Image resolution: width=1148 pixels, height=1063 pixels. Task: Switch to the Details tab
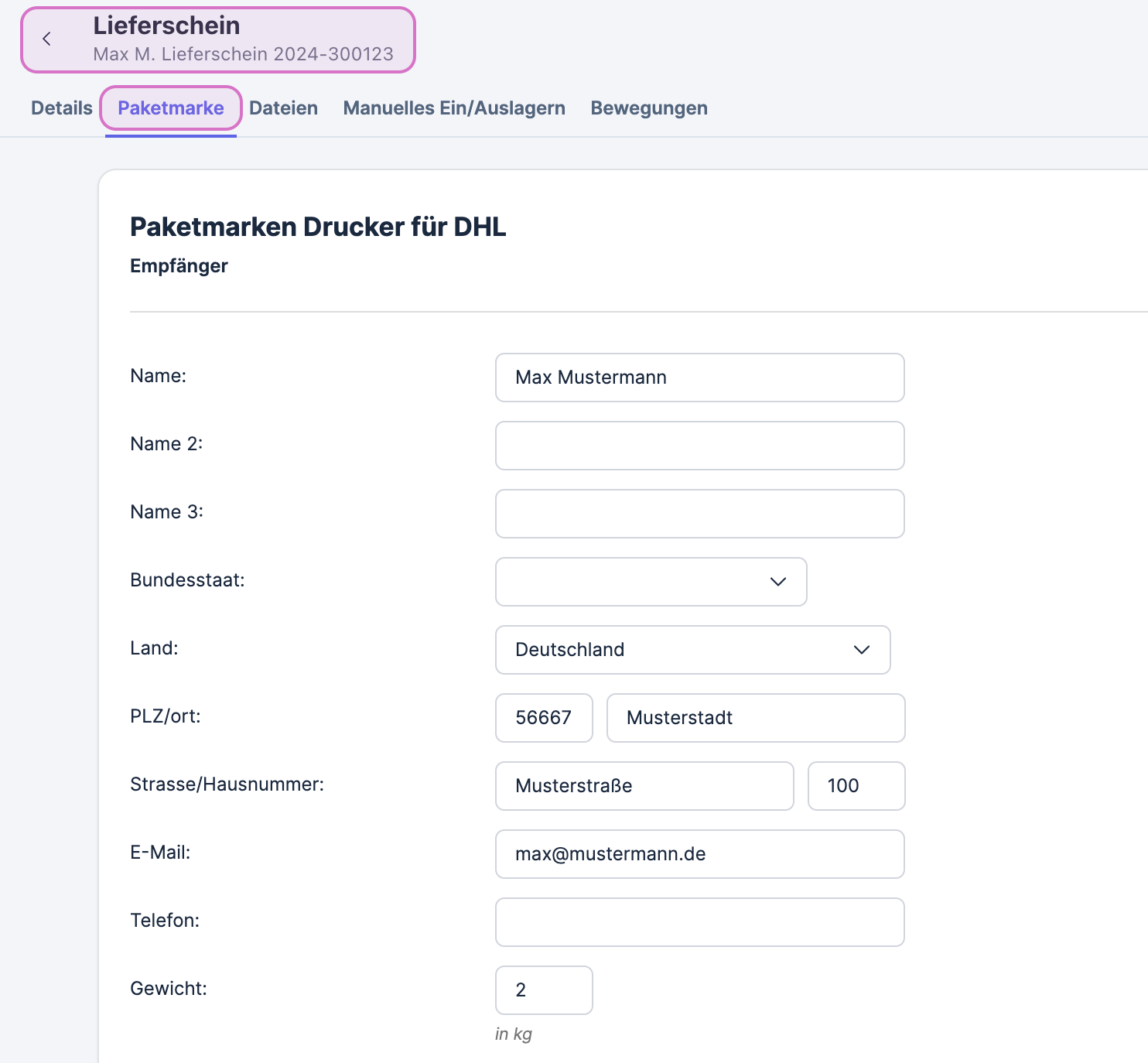[62, 108]
